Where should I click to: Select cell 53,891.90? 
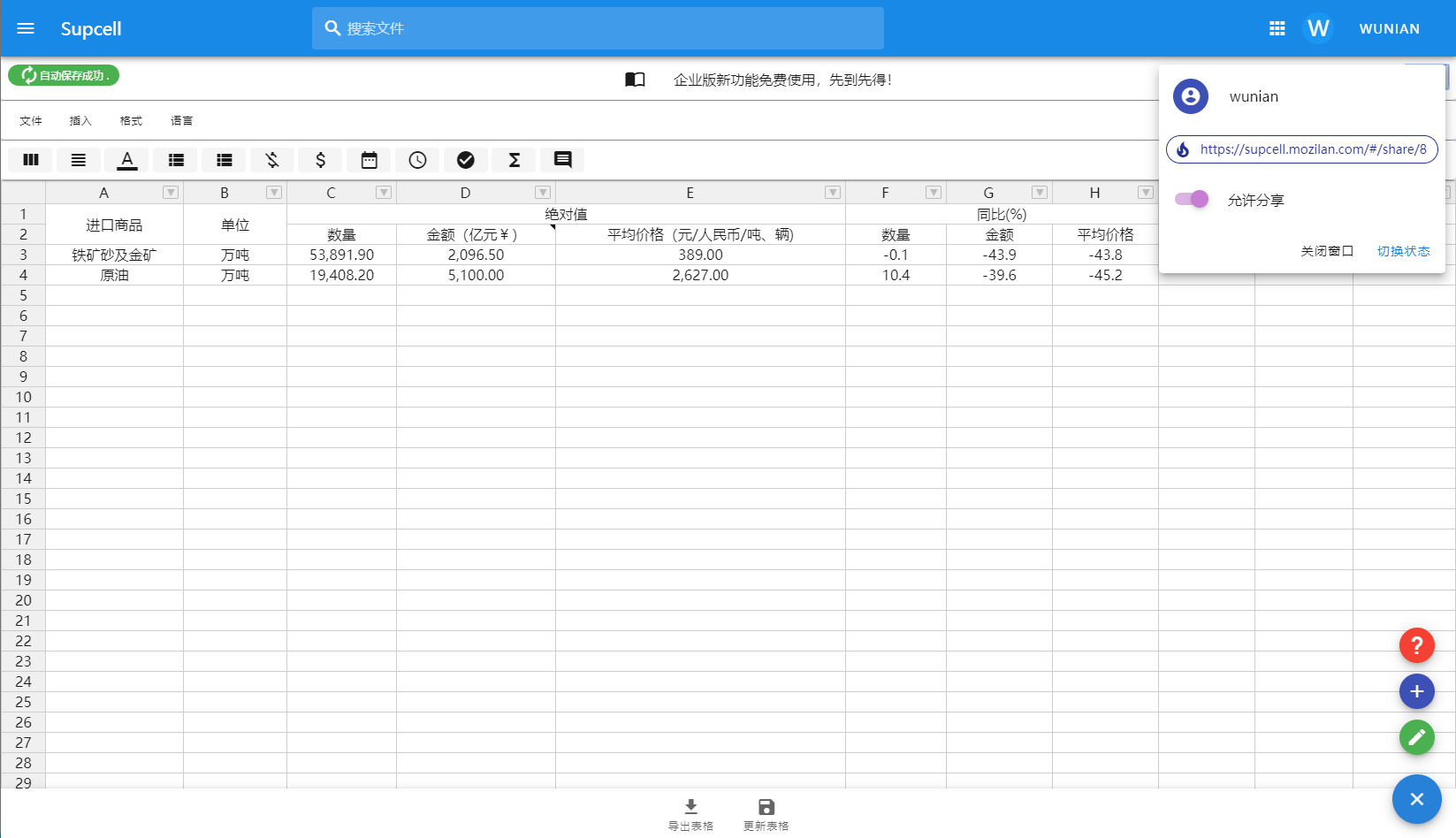coord(341,255)
